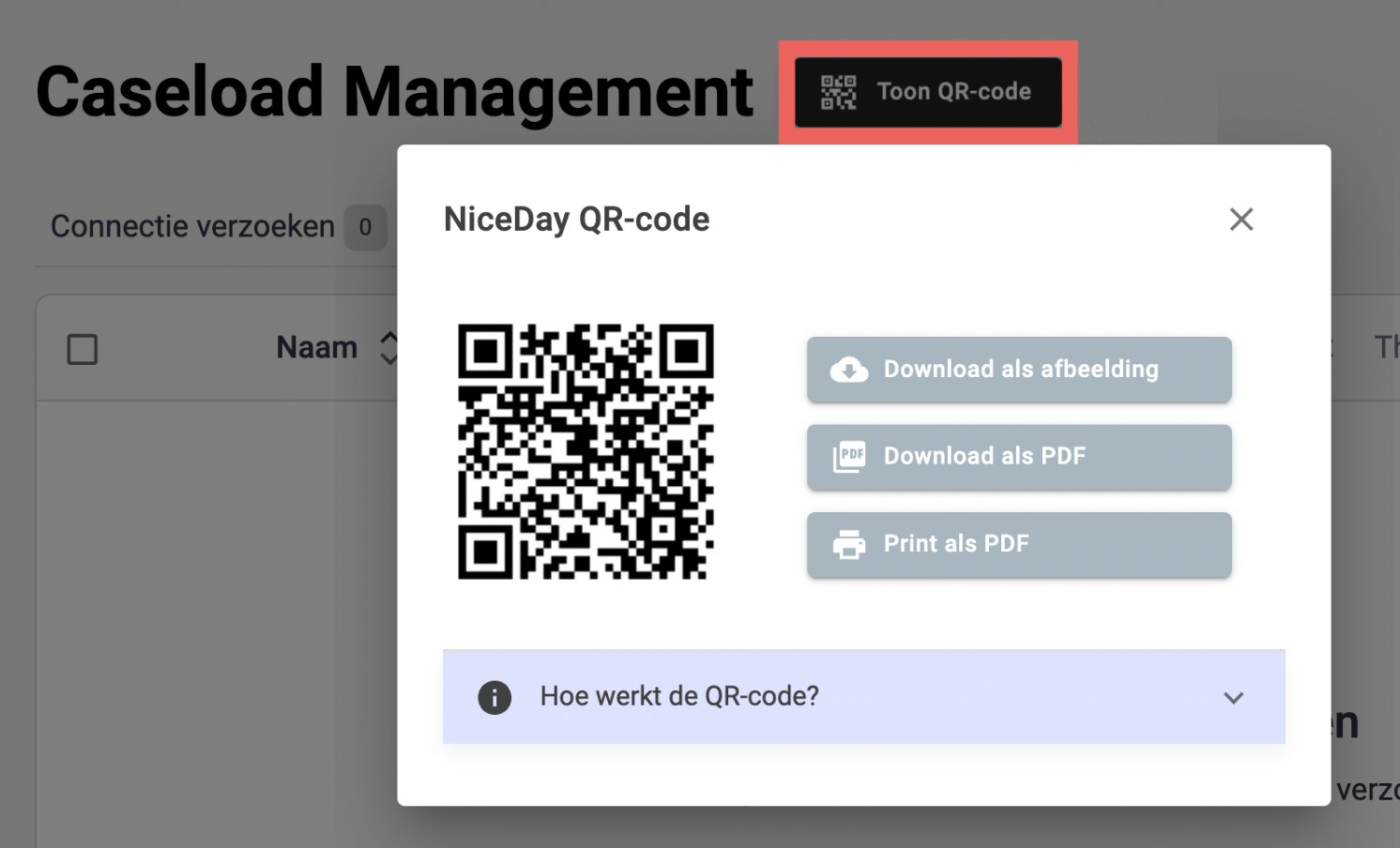Viewport: 1400px width, 848px height.
Task: Sort table by Naam column
Action: coord(336,348)
